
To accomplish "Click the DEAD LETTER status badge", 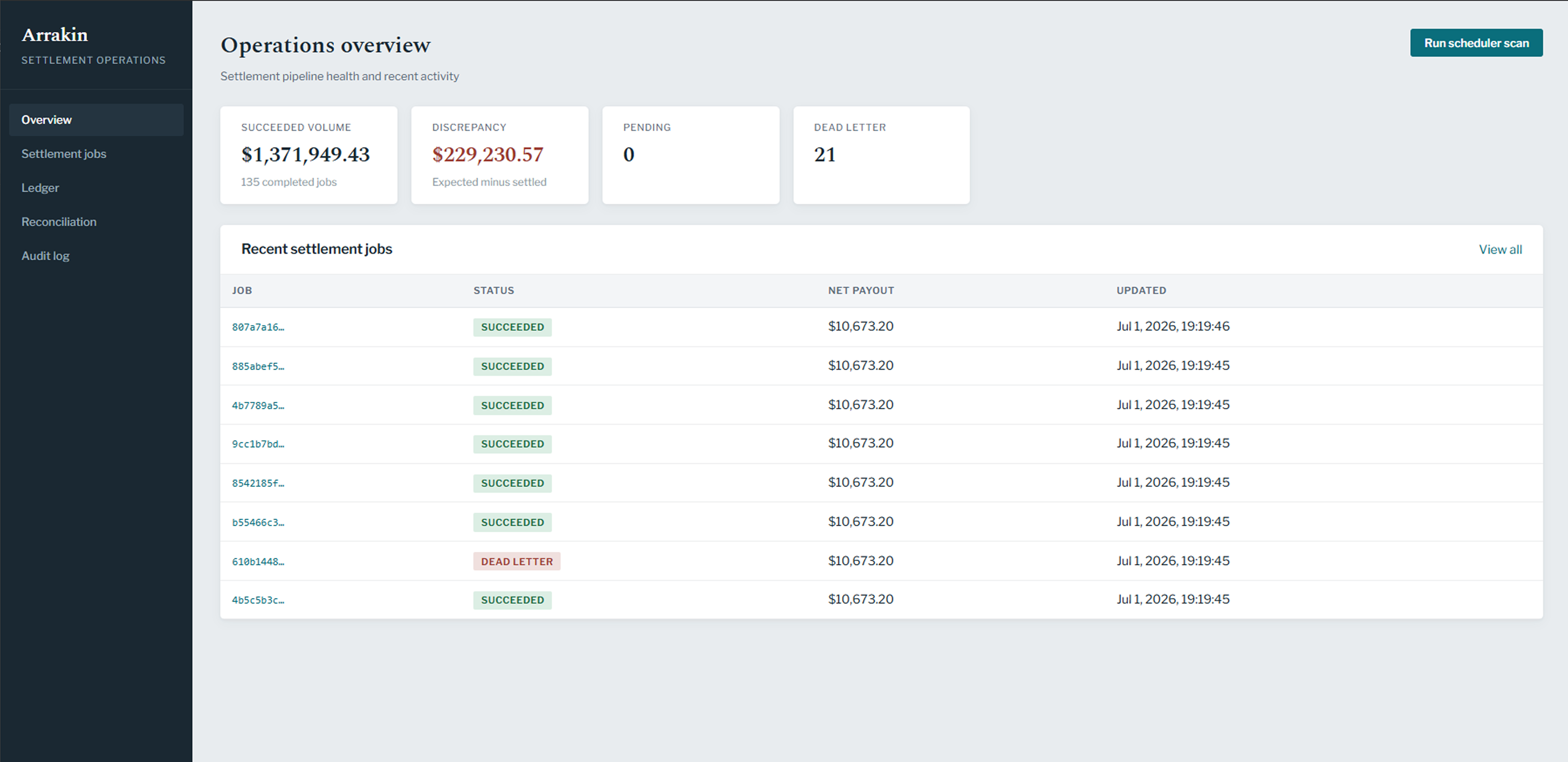I will pyautogui.click(x=517, y=561).
